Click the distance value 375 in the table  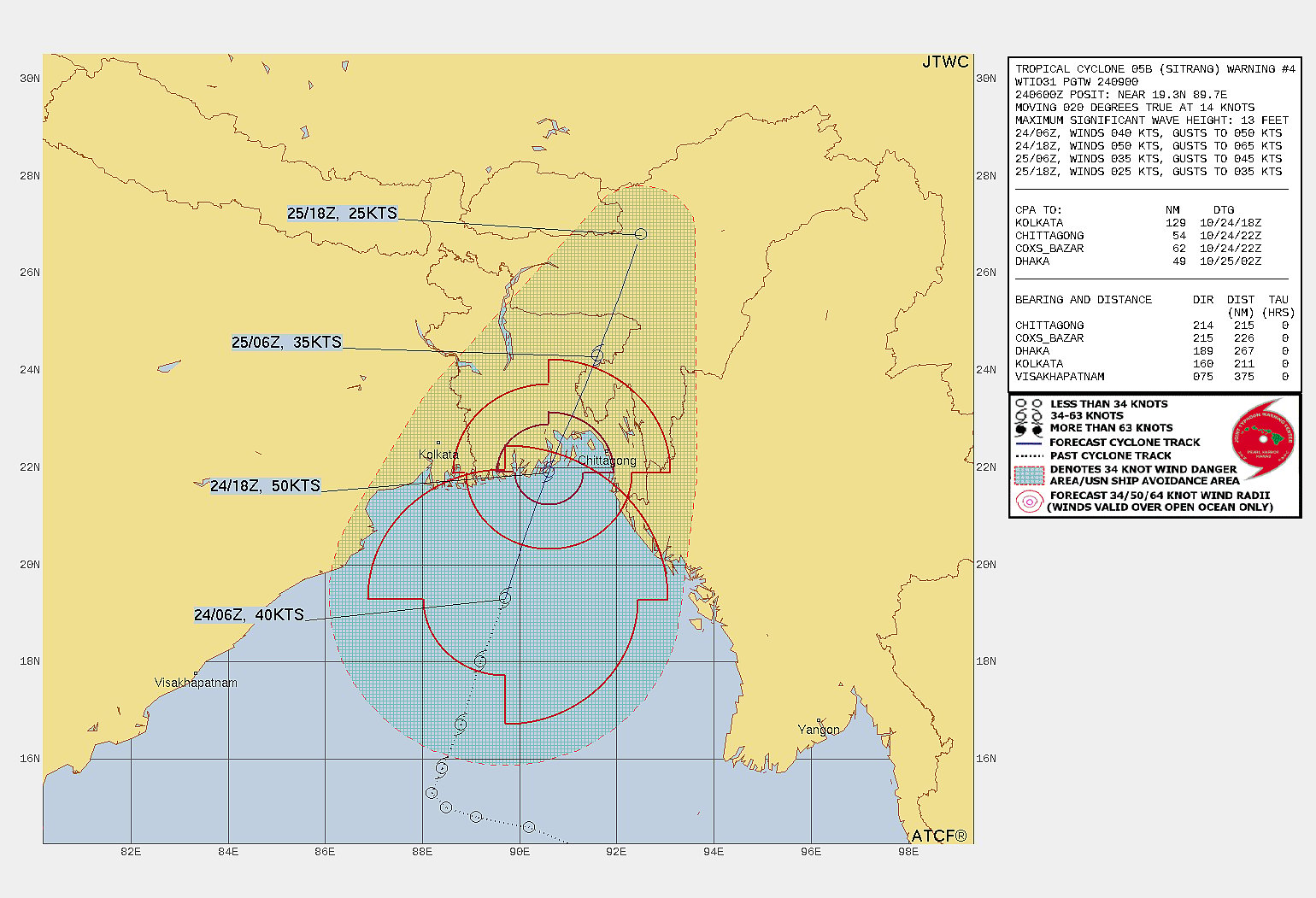[1244, 377]
